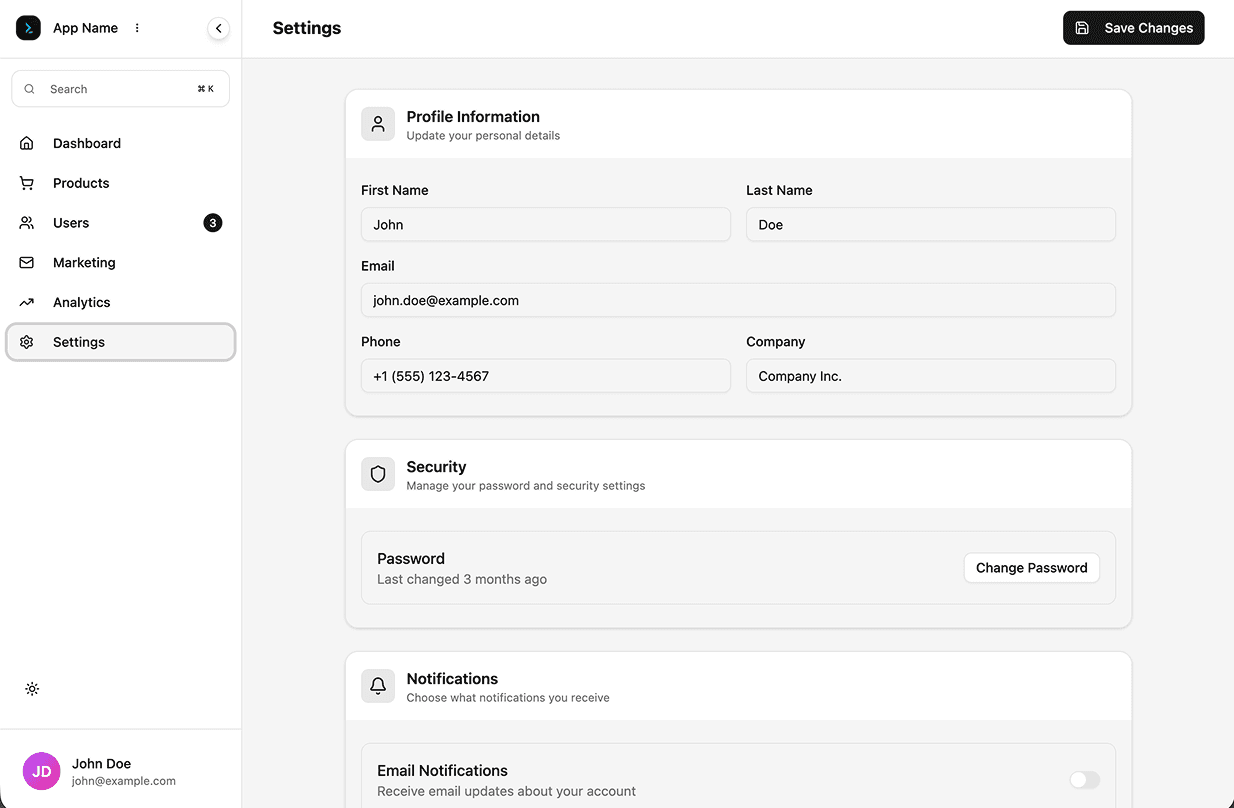The image size is (1234, 808).
Task: Open Dashboard from the sidebar
Action: pos(87,143)
